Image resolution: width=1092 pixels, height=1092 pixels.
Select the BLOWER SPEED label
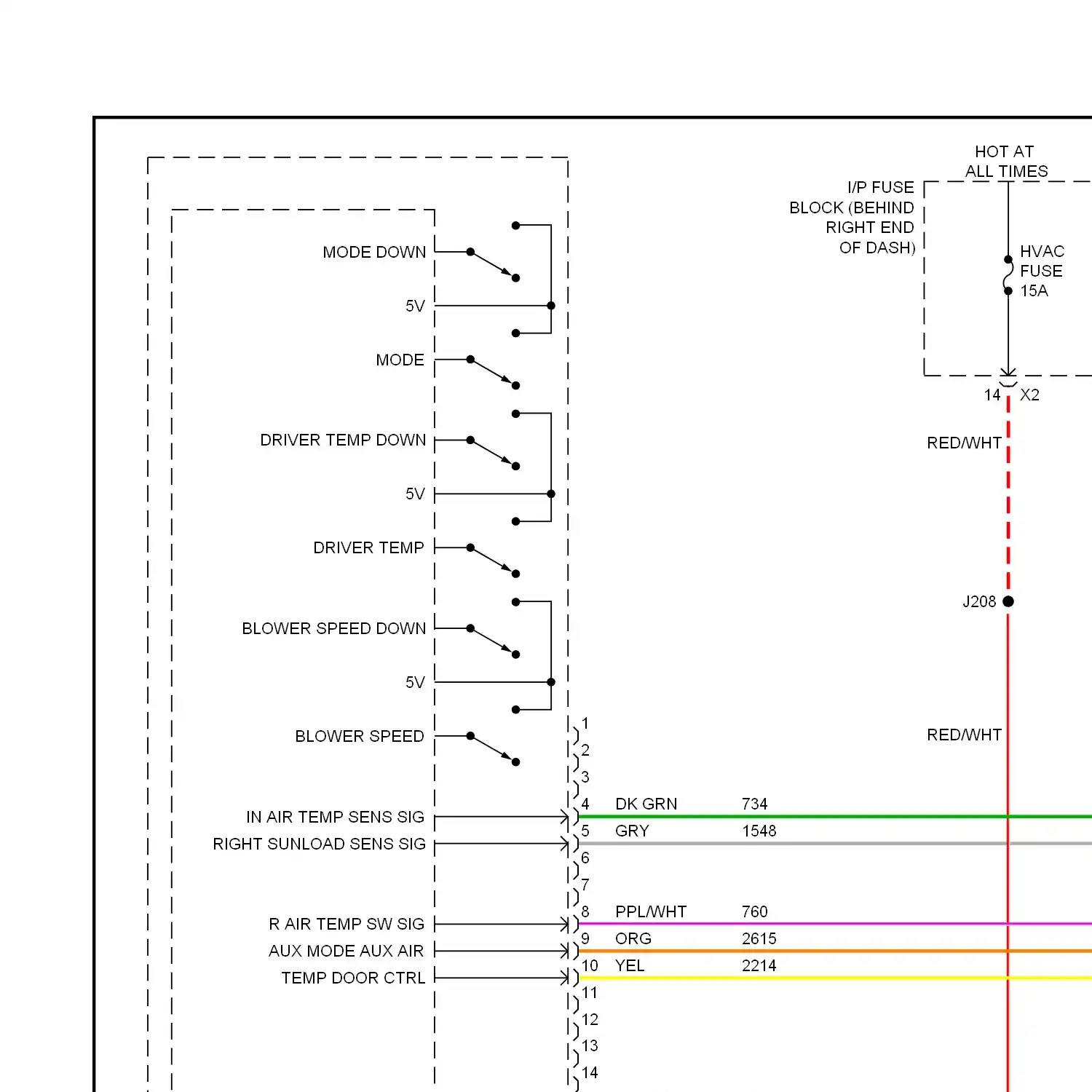359,736
